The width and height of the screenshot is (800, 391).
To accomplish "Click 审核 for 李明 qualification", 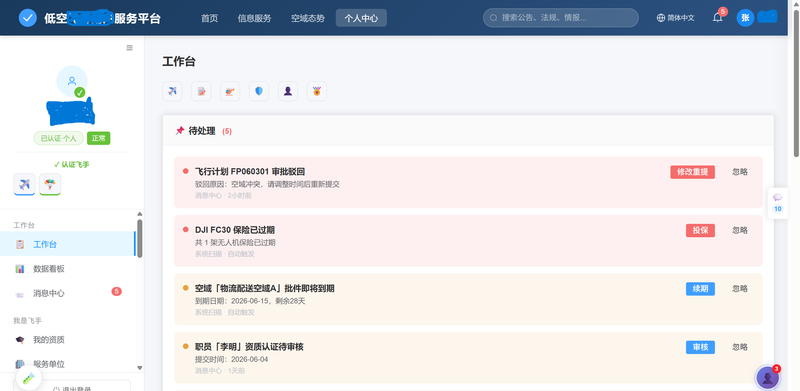I will tap(700, 347).
